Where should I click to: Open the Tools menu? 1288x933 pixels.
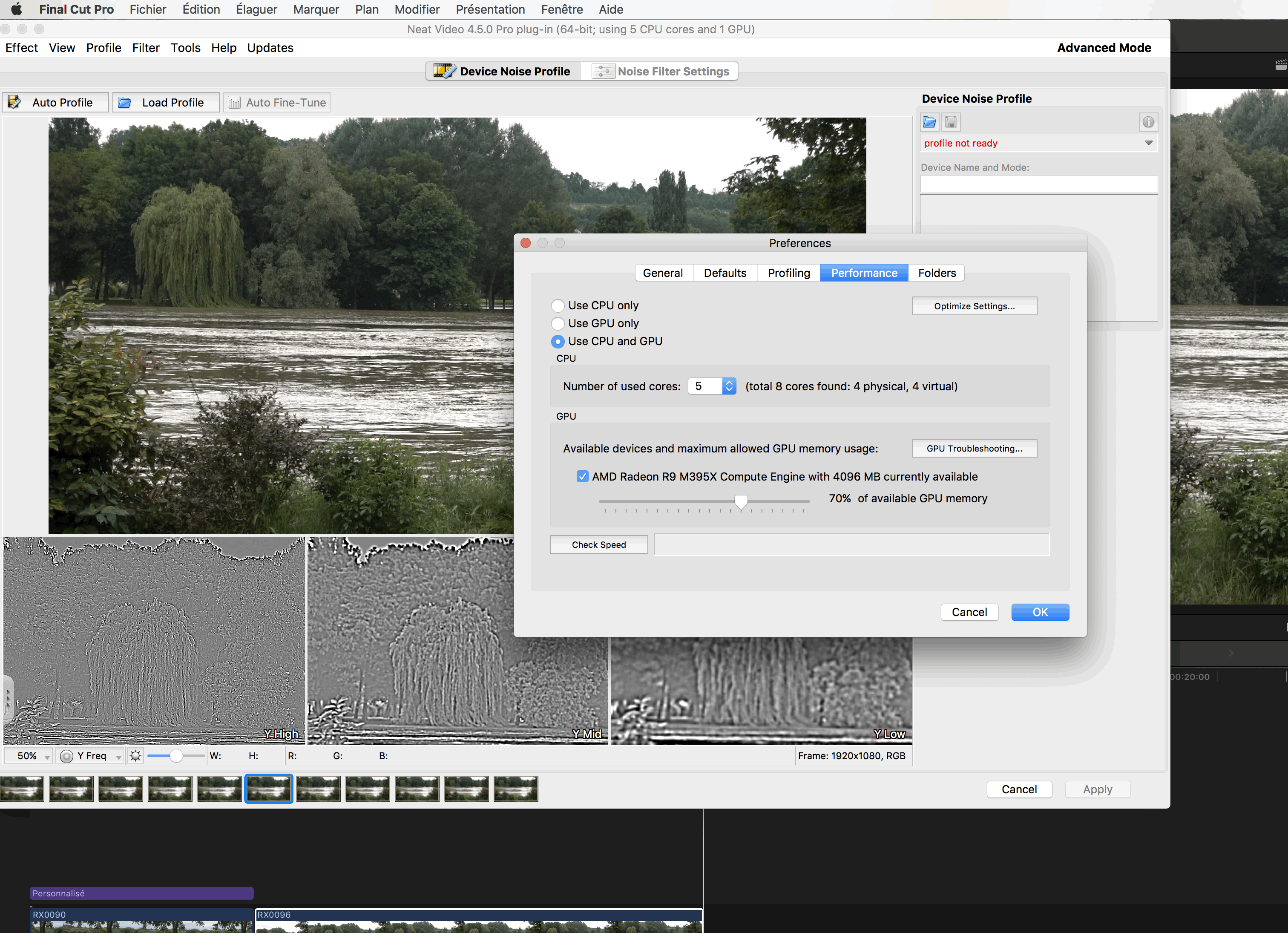point(186,48)
